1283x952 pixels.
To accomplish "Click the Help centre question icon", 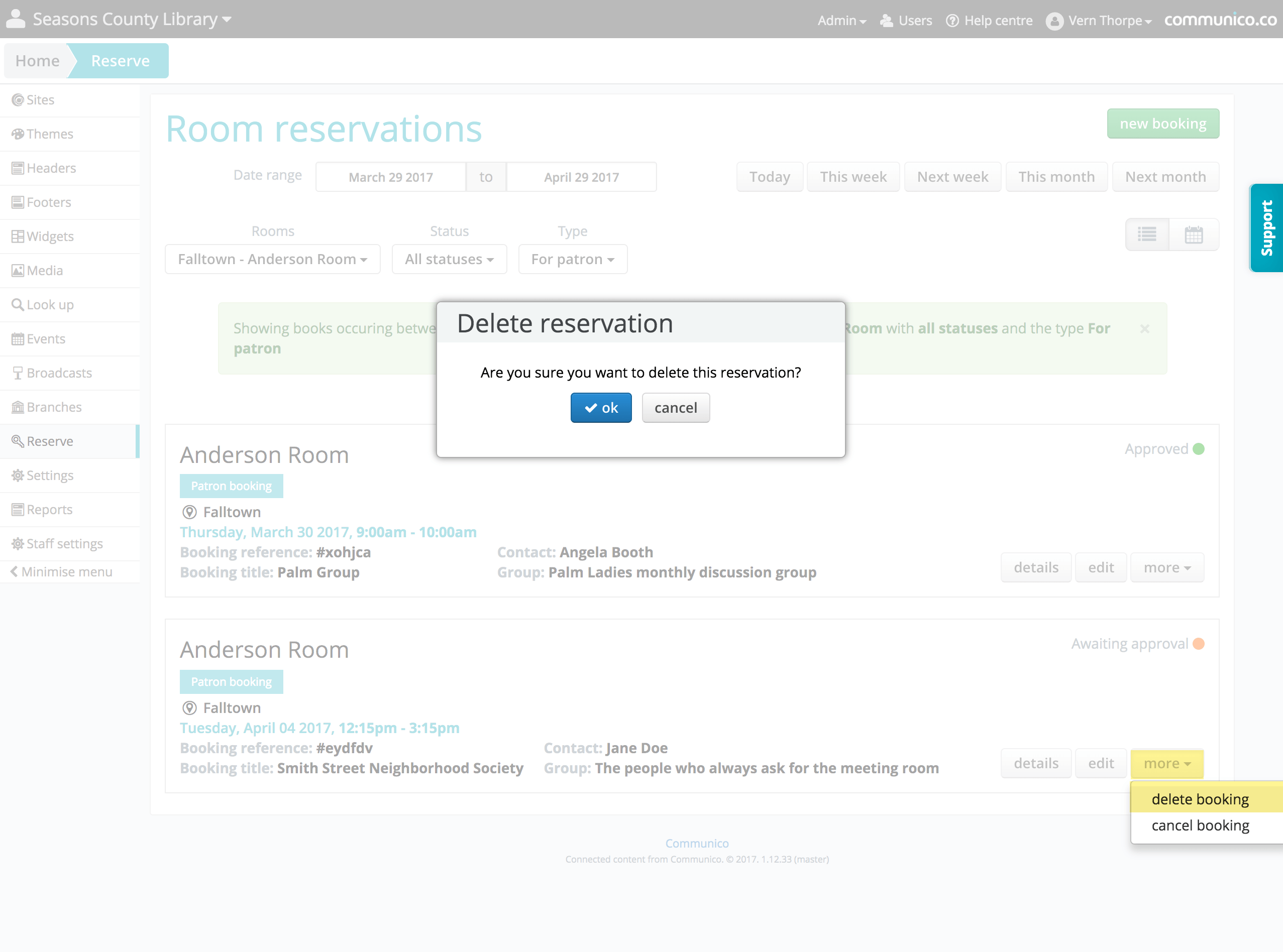I will click(952, 21).
